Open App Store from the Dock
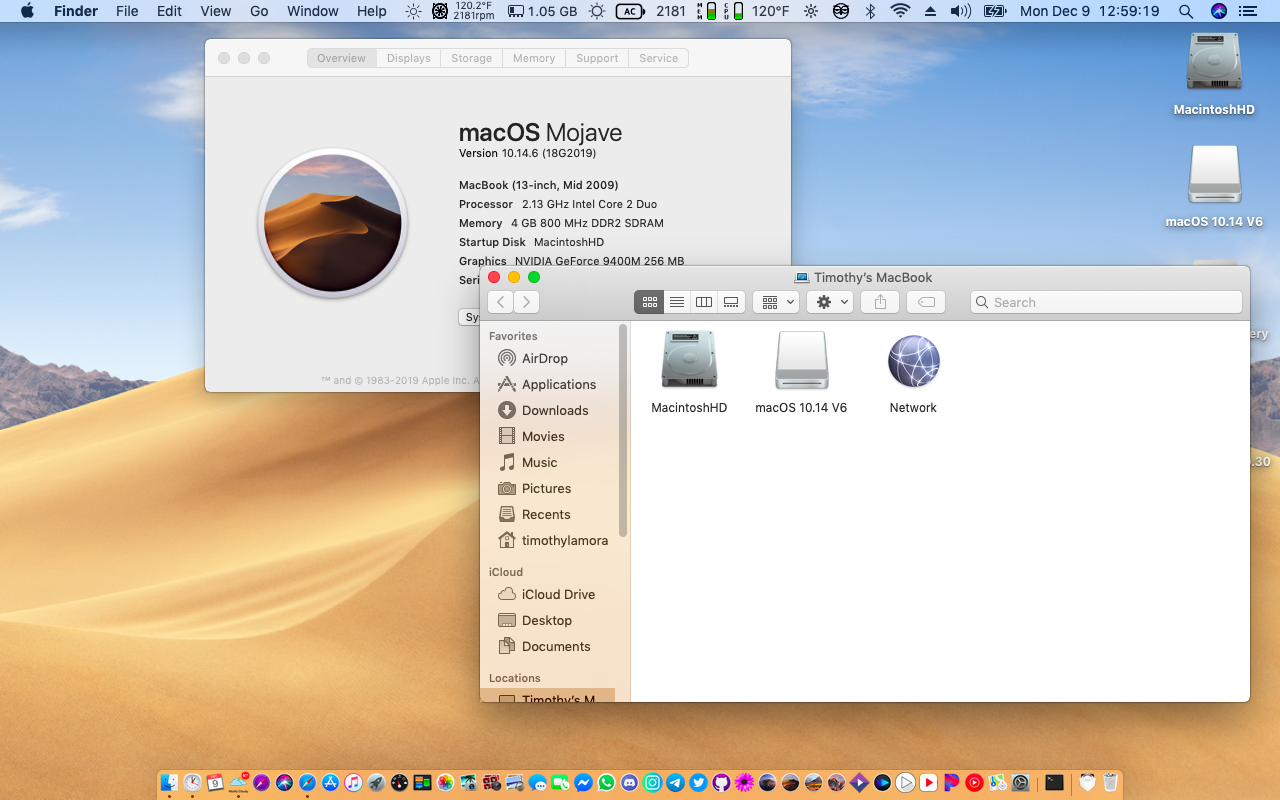This screenshot has height=800, width=1280. (329, 783)
